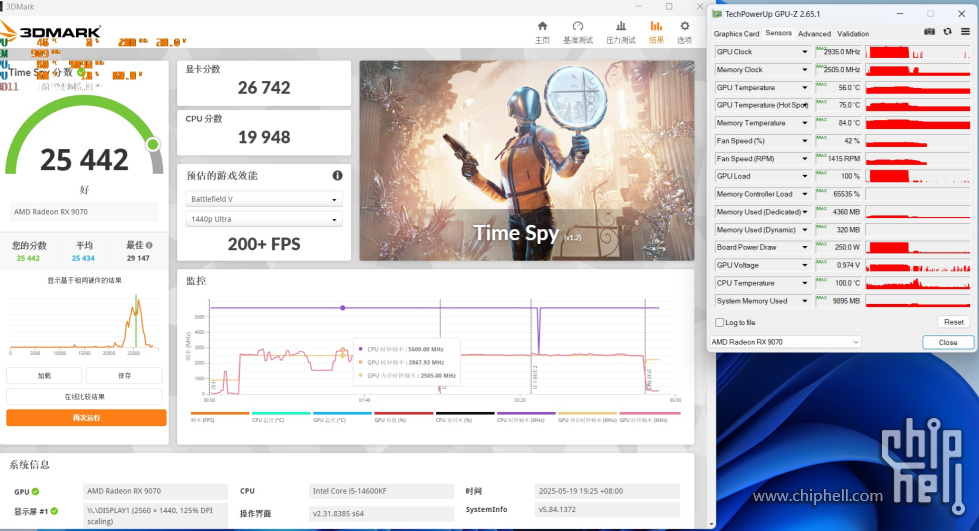Image resolution: width=979 pixels, height=531 pixels.
Task: Click the green check beside 显示屏 #1
Action: pyautogui.click(x=54, y=511)
